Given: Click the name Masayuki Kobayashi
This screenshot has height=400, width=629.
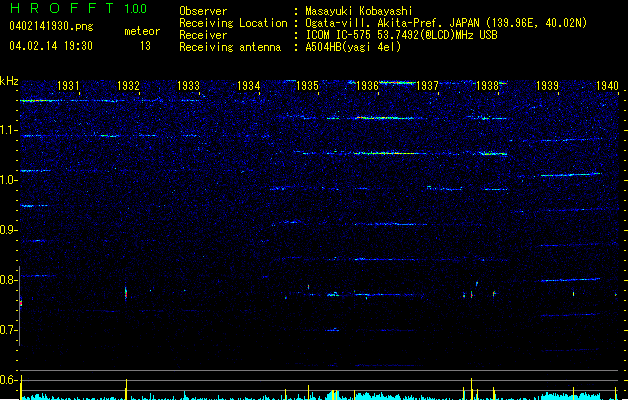Looking at the screenshot, I should click(359, 11).
